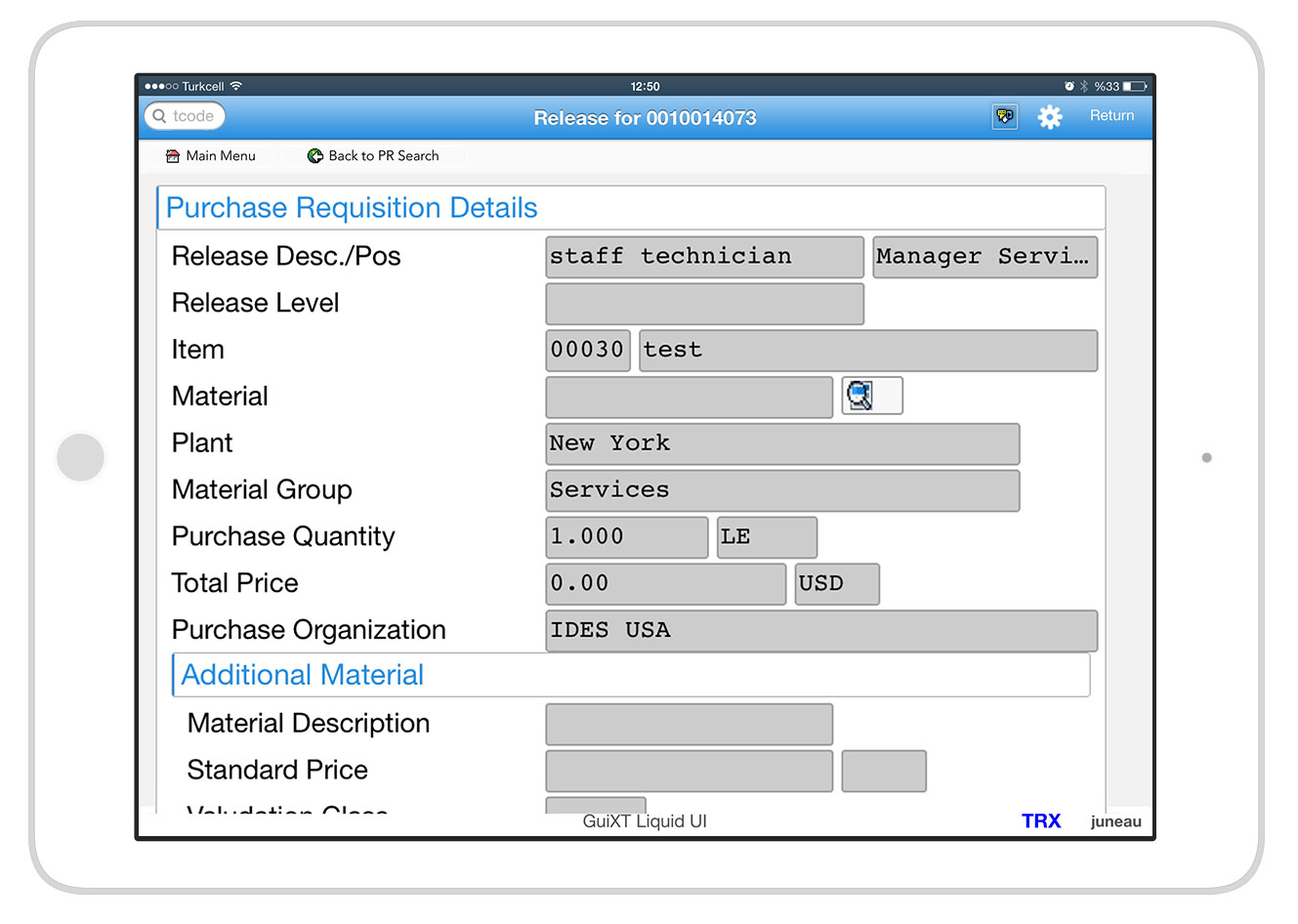
Task: Tap the Wi-Fi icon in status bar
Action: 236,86
